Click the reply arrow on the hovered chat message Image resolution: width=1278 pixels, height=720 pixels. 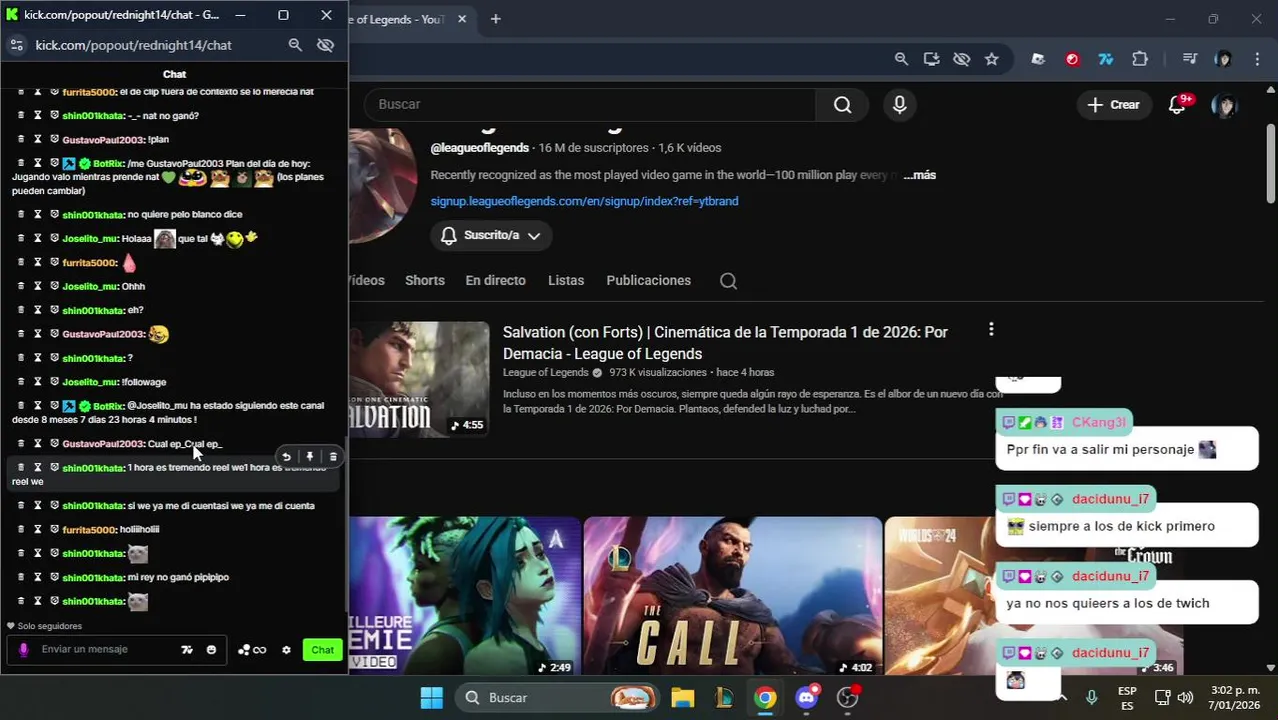coord(286,457)
